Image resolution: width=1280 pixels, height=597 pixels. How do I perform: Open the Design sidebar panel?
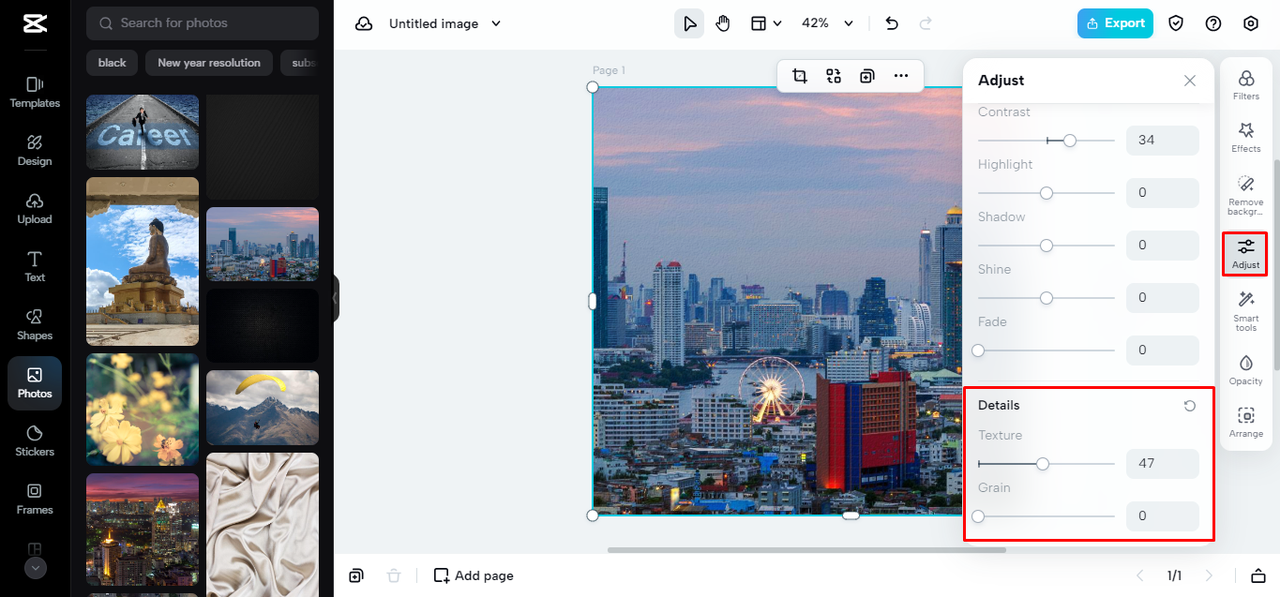click(x=34, y=150)
